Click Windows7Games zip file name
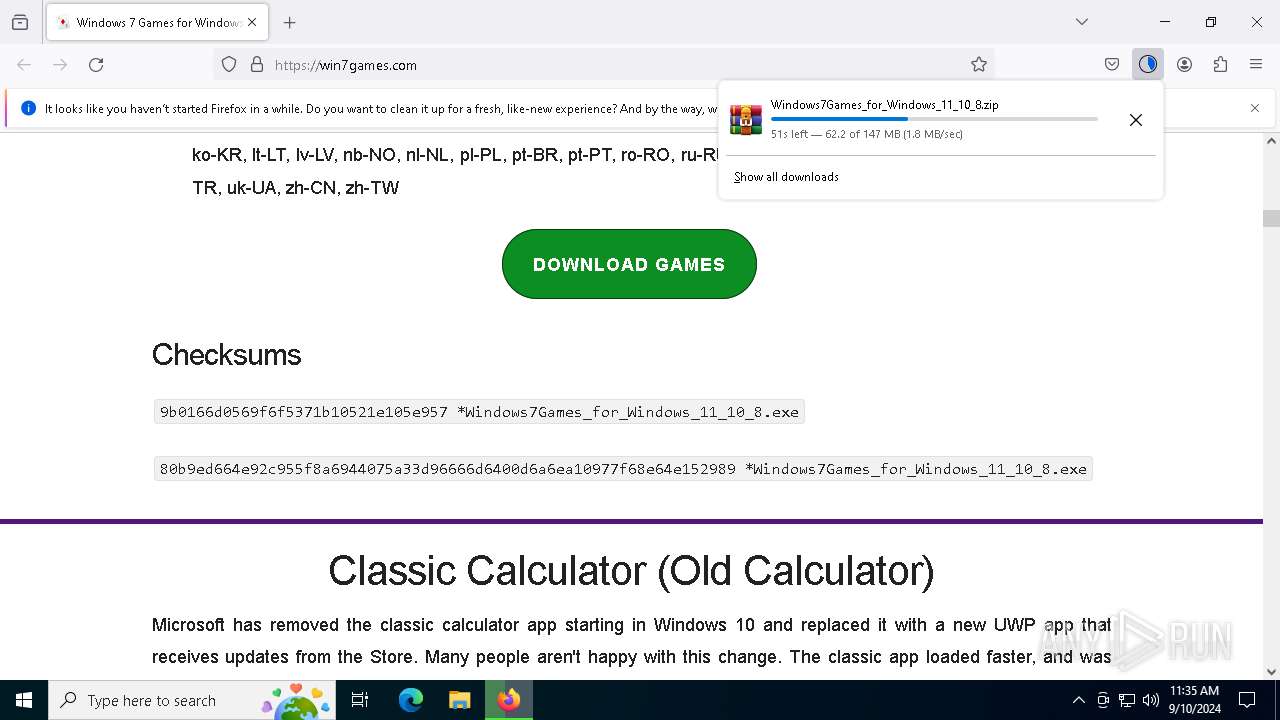 point(884,104)
